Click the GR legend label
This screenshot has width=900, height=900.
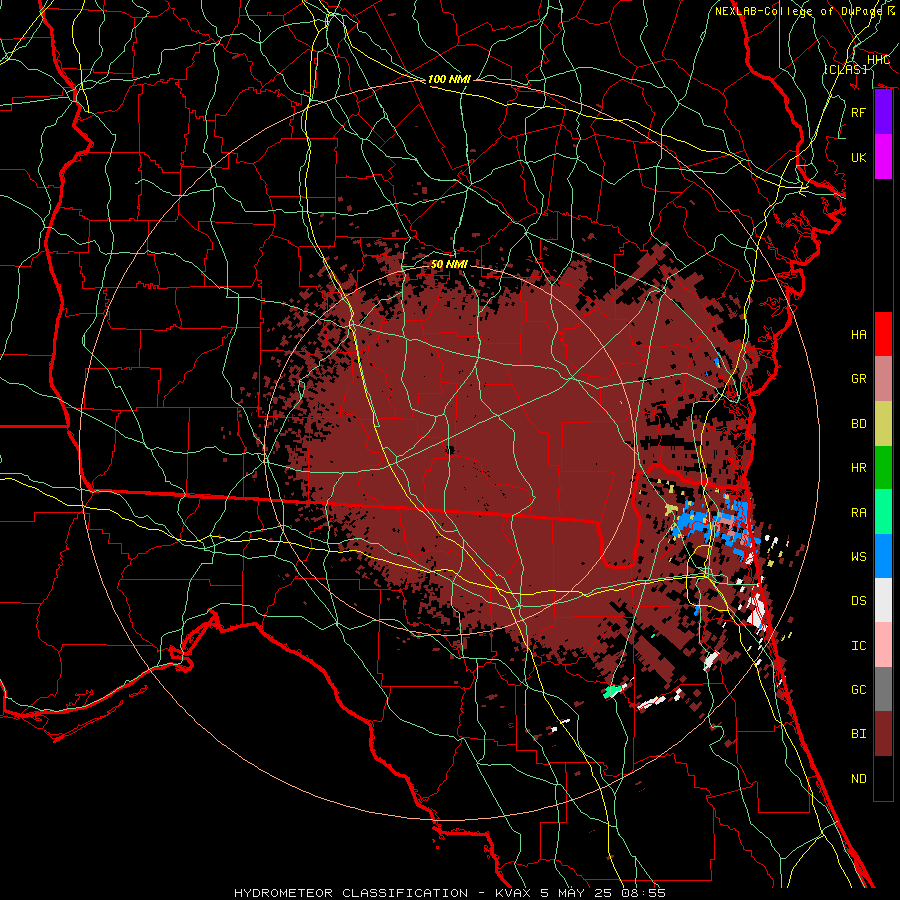point(858,379)
